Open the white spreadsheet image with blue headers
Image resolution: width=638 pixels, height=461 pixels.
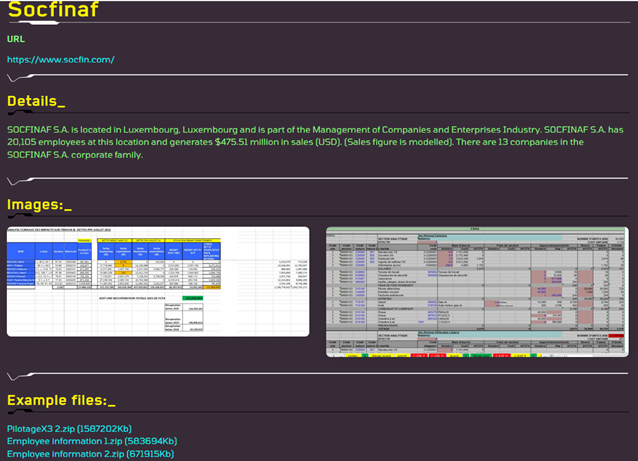pyautogui.click(x=158, y=282)
